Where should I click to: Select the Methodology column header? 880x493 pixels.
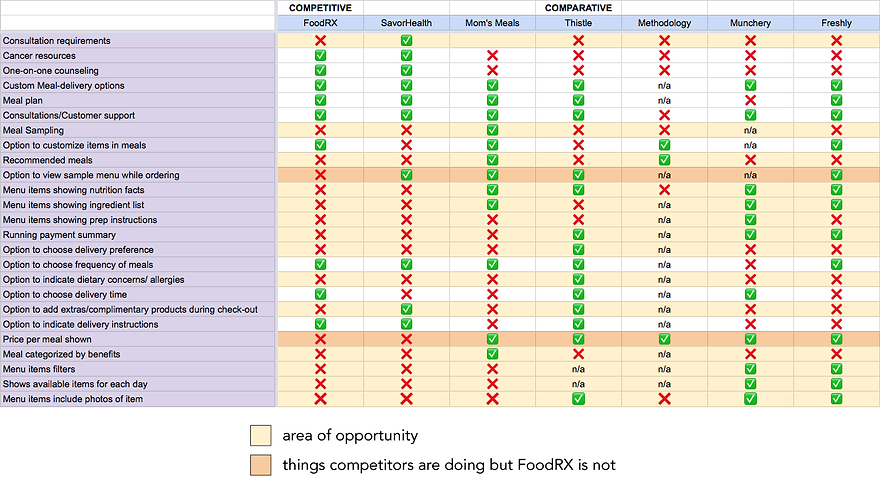(x=664, y=22)
